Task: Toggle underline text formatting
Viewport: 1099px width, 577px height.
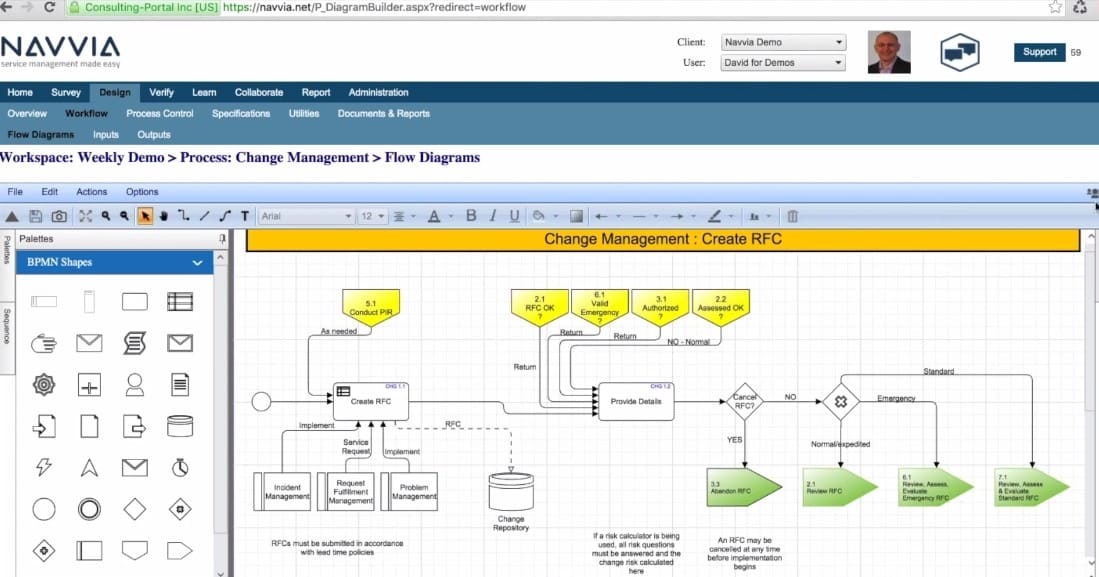Action: click(515, 216)
